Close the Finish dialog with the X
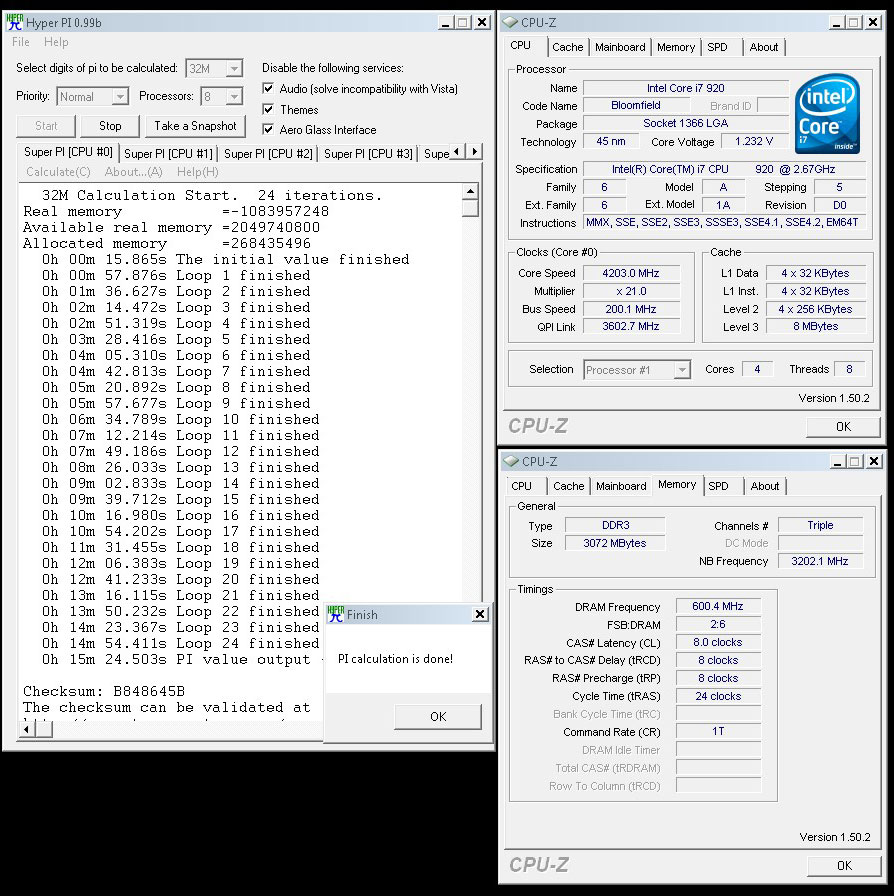 (480, 614)
